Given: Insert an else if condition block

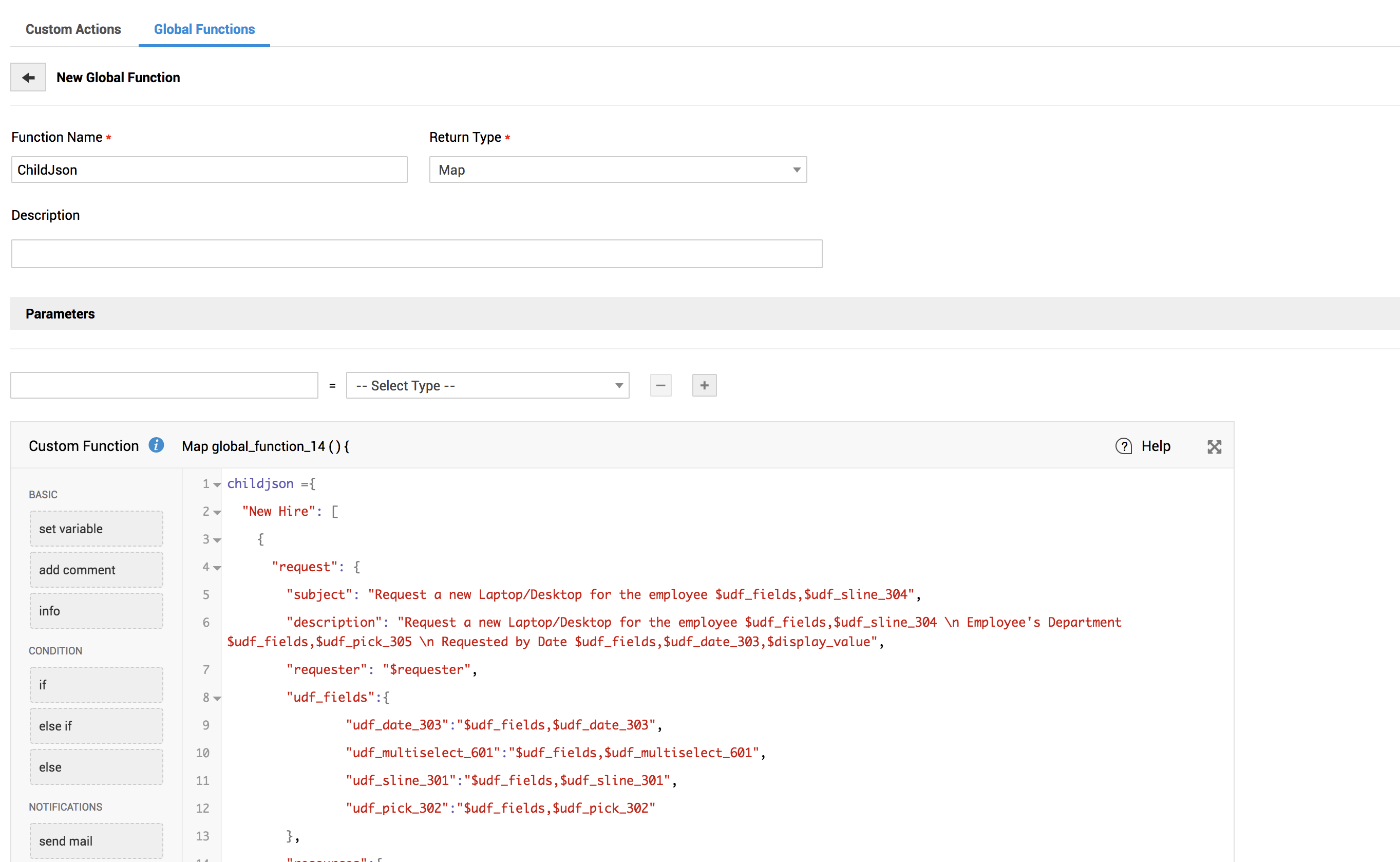Looking at the screenshot, I should click(x=97, y=726).
